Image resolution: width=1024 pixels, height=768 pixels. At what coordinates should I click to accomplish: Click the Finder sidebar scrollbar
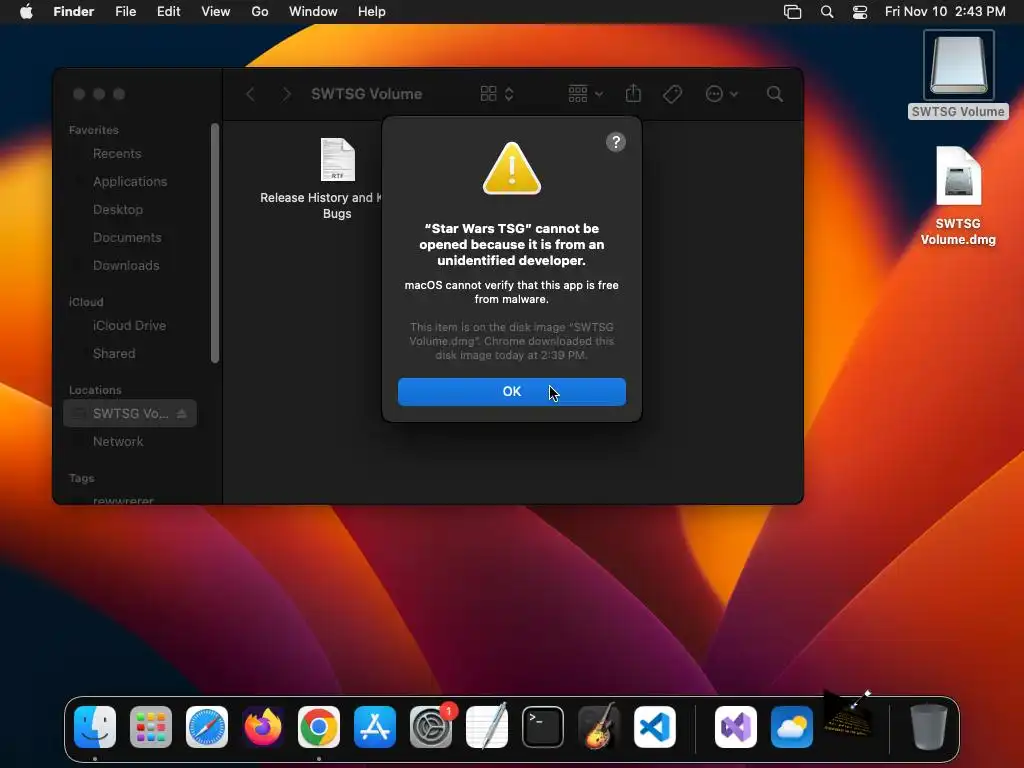(x=215, y=243)
